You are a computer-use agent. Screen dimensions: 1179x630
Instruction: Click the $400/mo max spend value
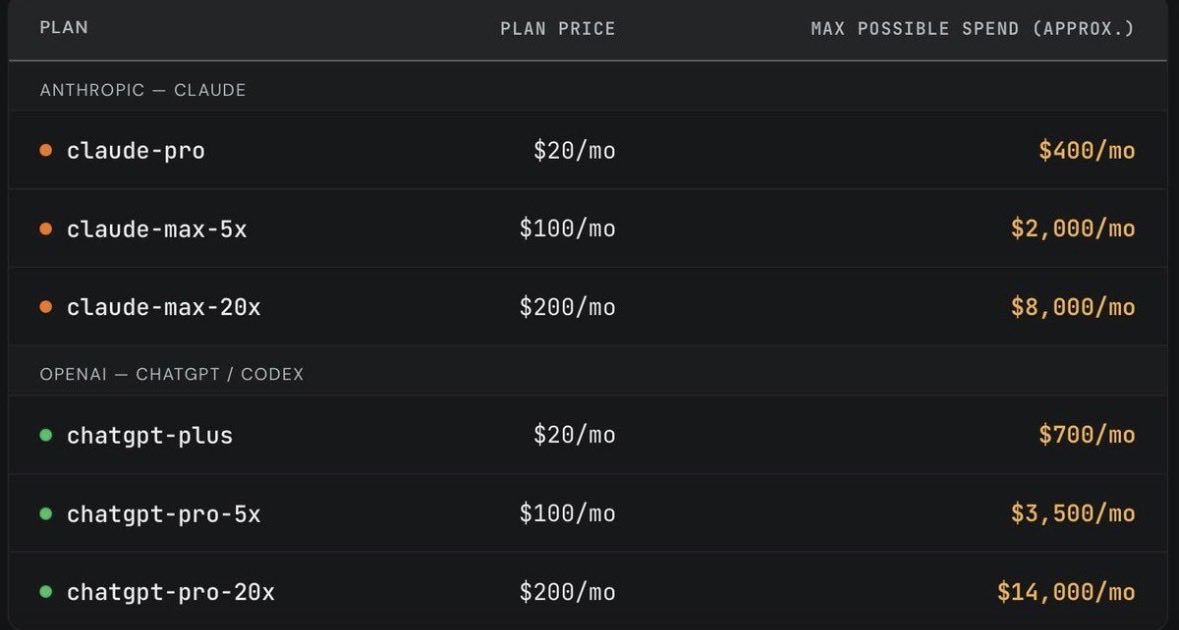click(1087, 151)
